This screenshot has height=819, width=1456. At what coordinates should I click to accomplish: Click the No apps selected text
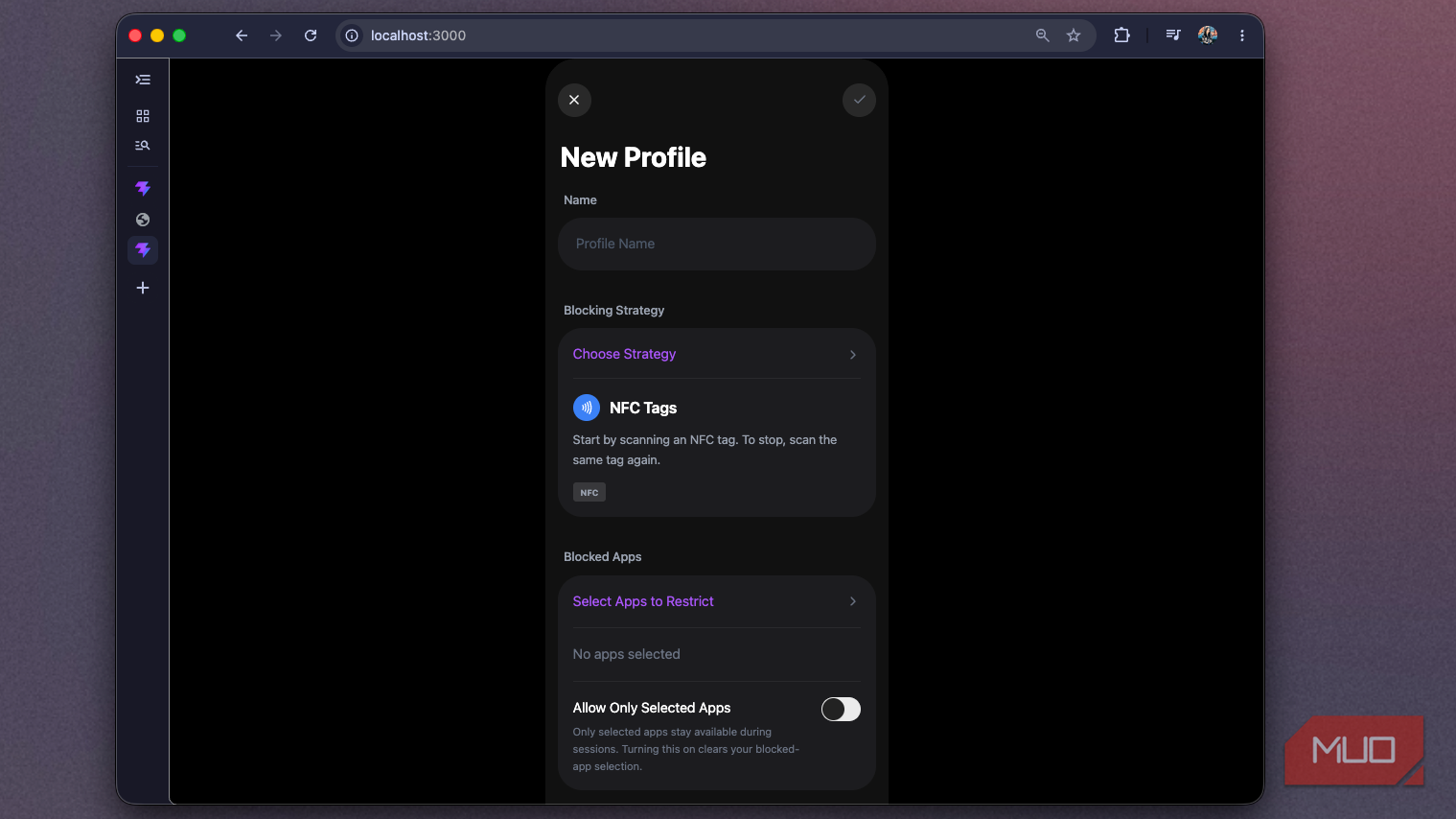point(627,654)
